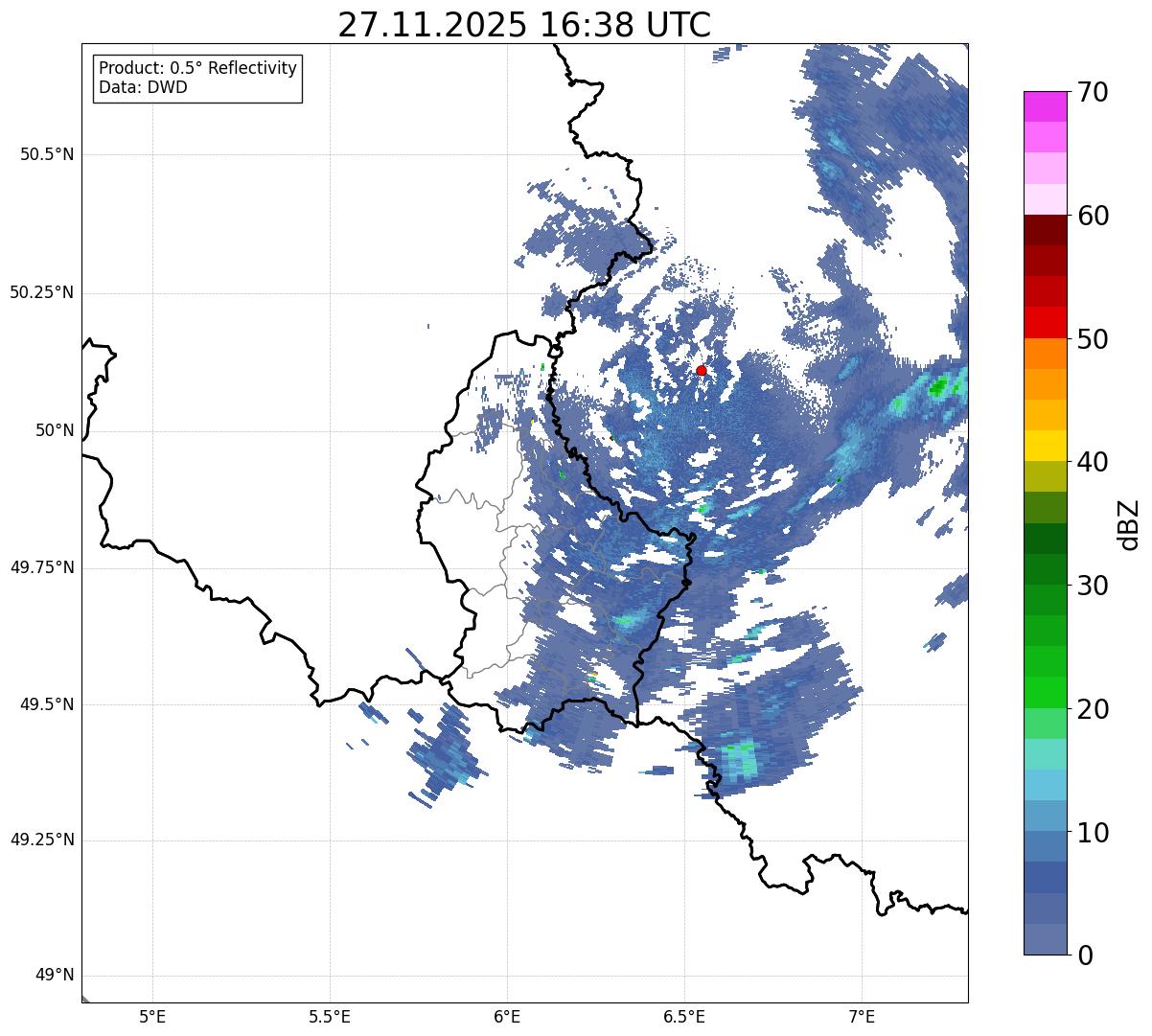Click the 49°N latitude label
This screenshot has height=1036, width=1152.
pyautogui.click(x=55, y=975)
